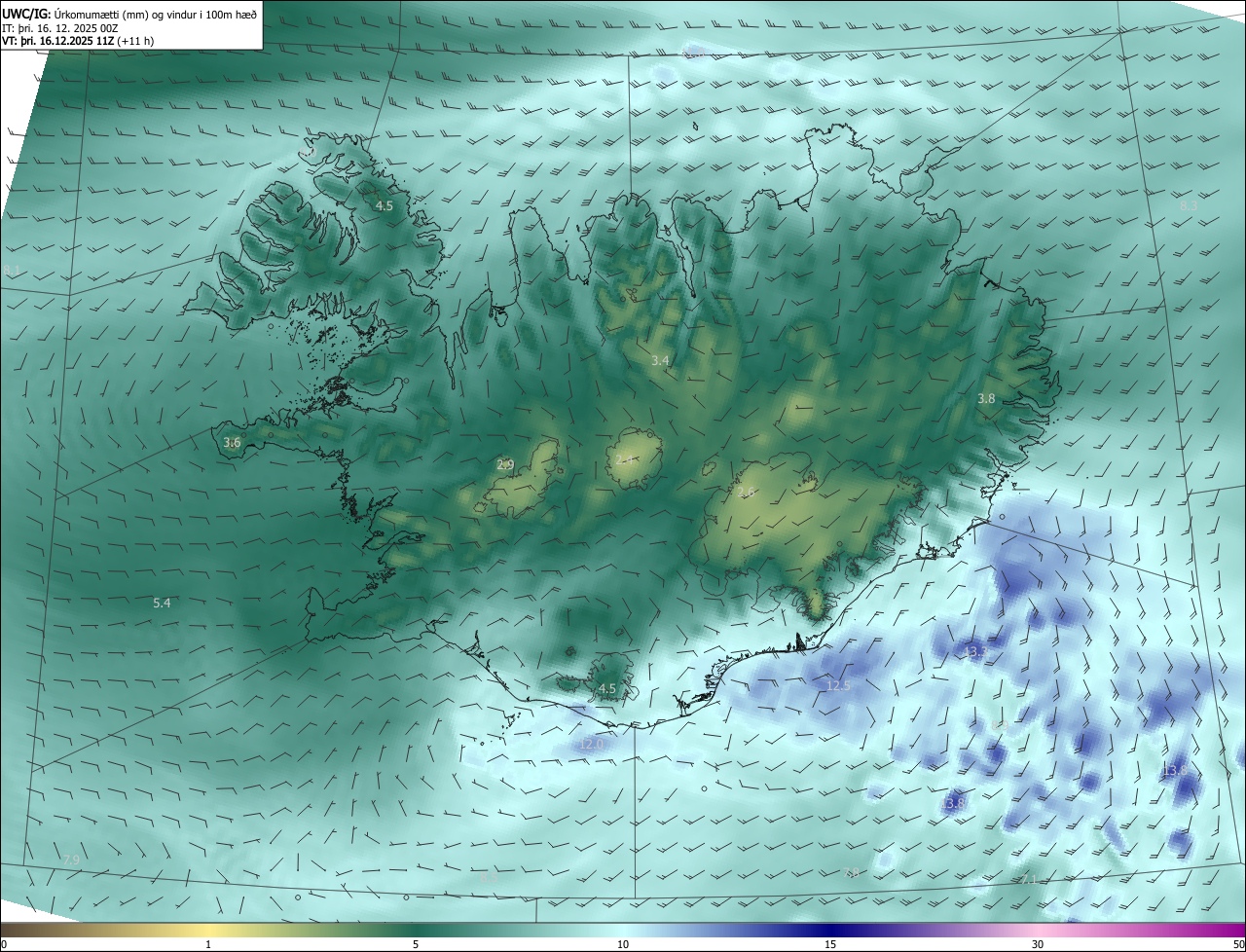Screen dimensions: 1246x952
Task: Click the 13.3 value in the blue area
Action: 974,651
